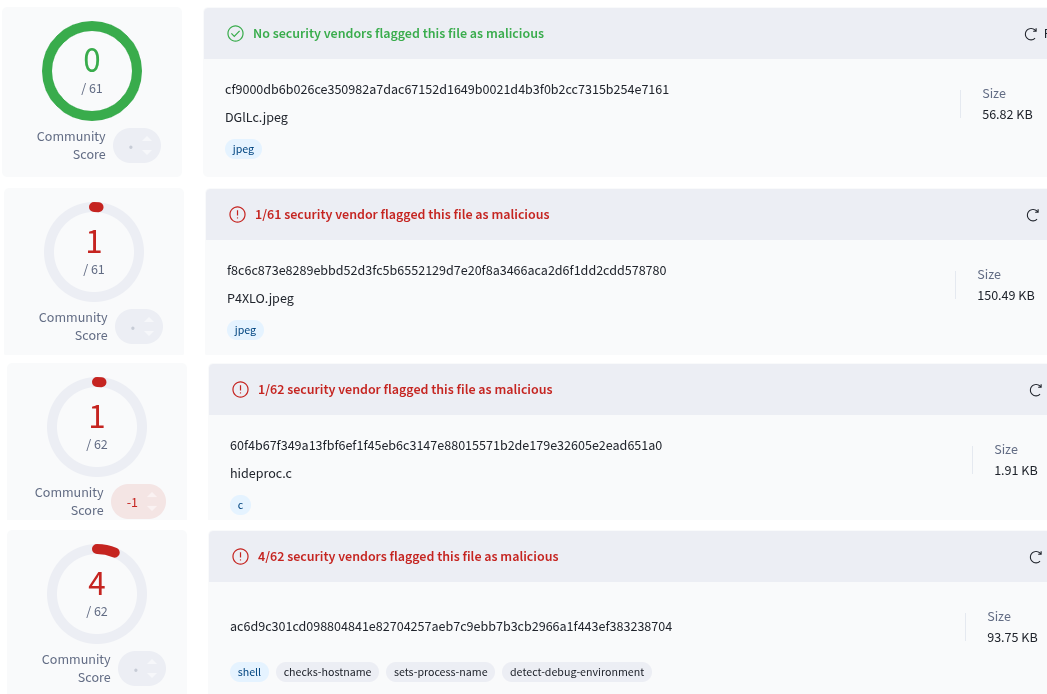Click the file hash starting with cf9000db
The height and width of the screenshot is (694, 1047).
click(447, 90)
